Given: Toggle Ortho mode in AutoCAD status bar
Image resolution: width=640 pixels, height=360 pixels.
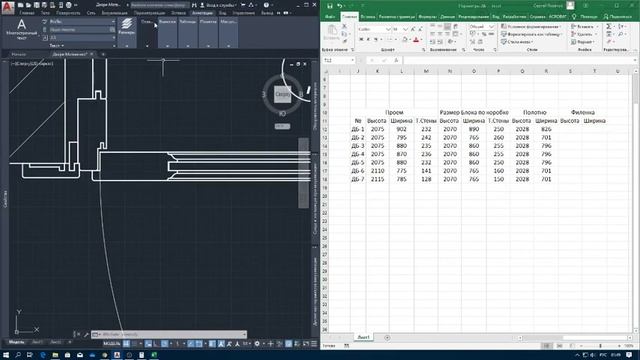Looking at the screenshot, I should [156, 344].
